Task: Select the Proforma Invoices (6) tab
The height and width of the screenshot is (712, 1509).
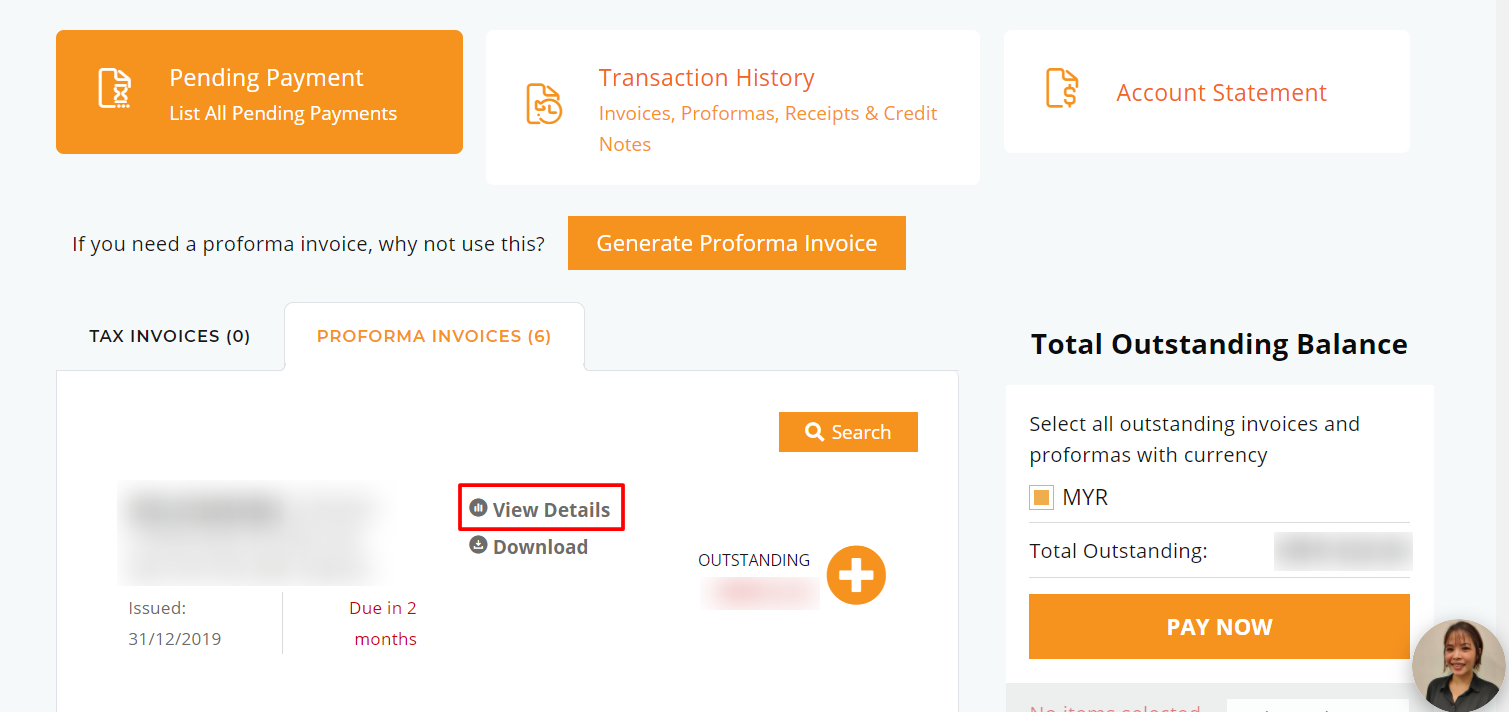Action: tap(434, 336)
